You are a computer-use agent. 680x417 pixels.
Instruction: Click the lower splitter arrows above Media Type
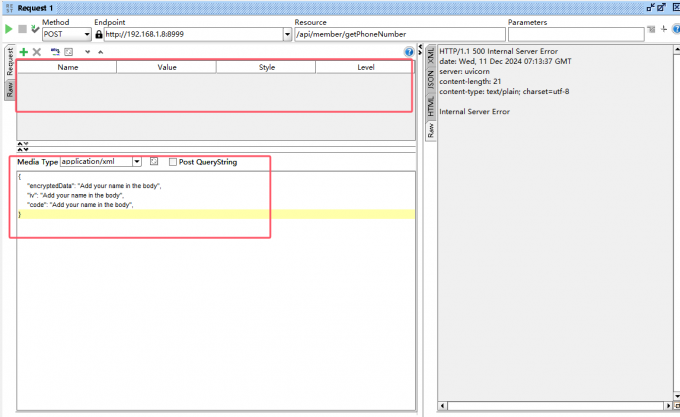(23, 149)
